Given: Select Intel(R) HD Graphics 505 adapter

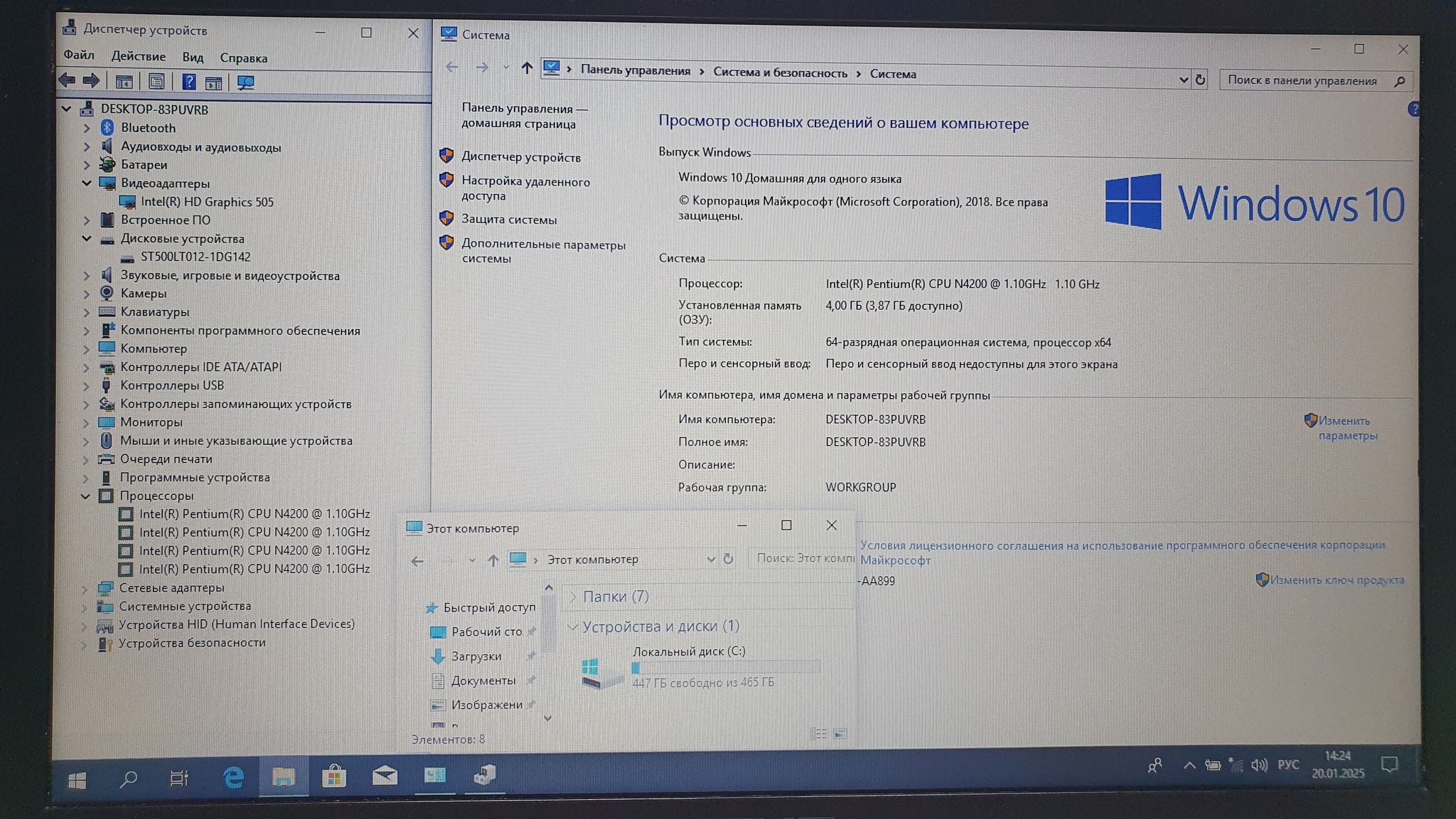Looking at the screenshot, I should click(207, 202).
